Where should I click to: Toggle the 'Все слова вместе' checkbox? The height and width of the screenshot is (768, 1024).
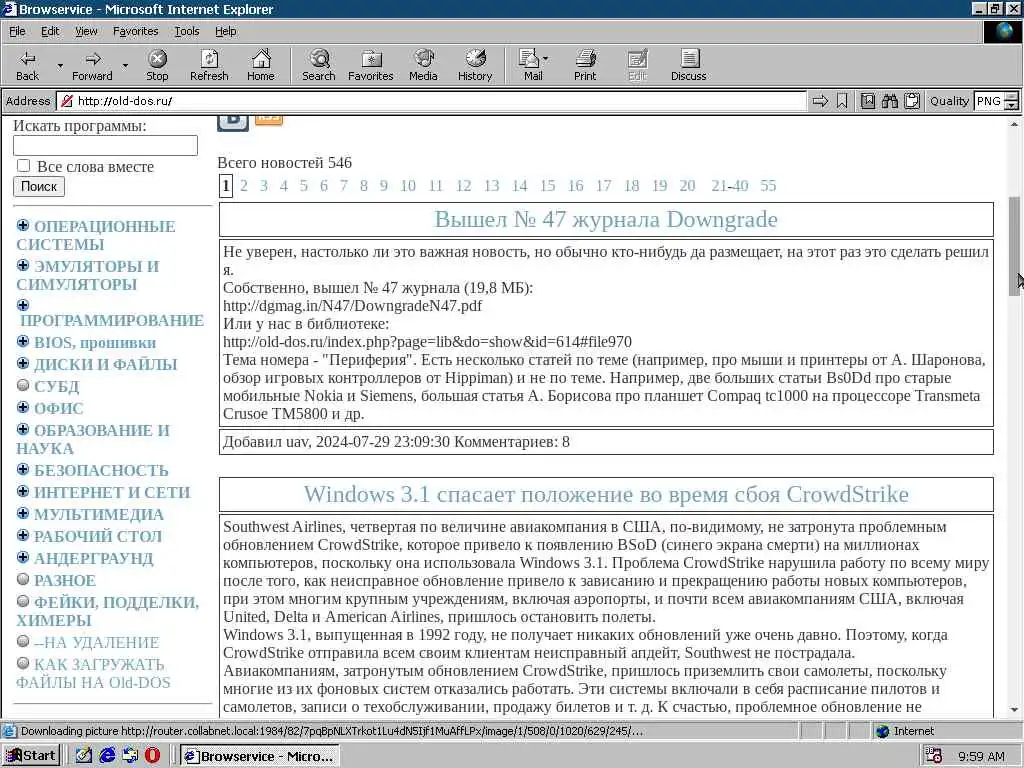click(24, 166)
